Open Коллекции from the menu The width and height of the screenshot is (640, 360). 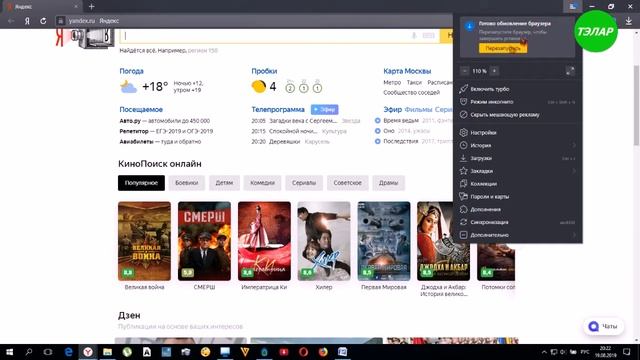pos(517,184)
